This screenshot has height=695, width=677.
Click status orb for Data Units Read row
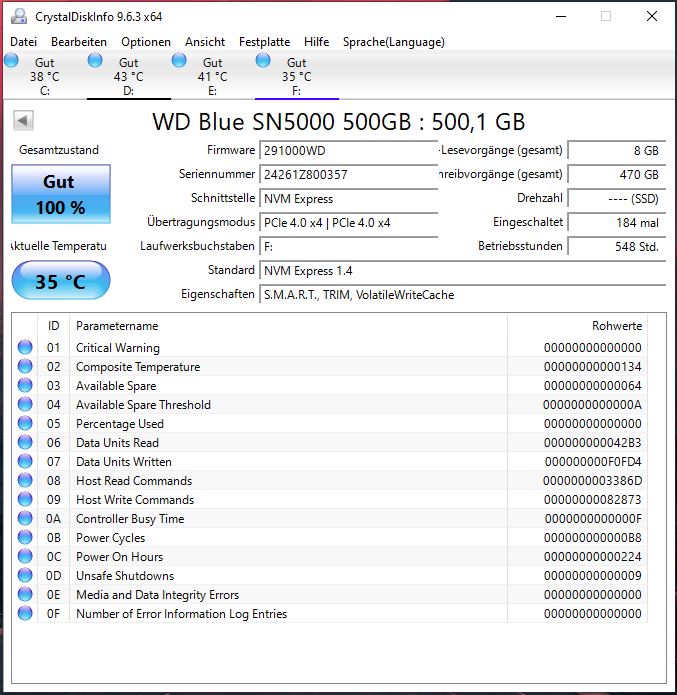(25, 442)
